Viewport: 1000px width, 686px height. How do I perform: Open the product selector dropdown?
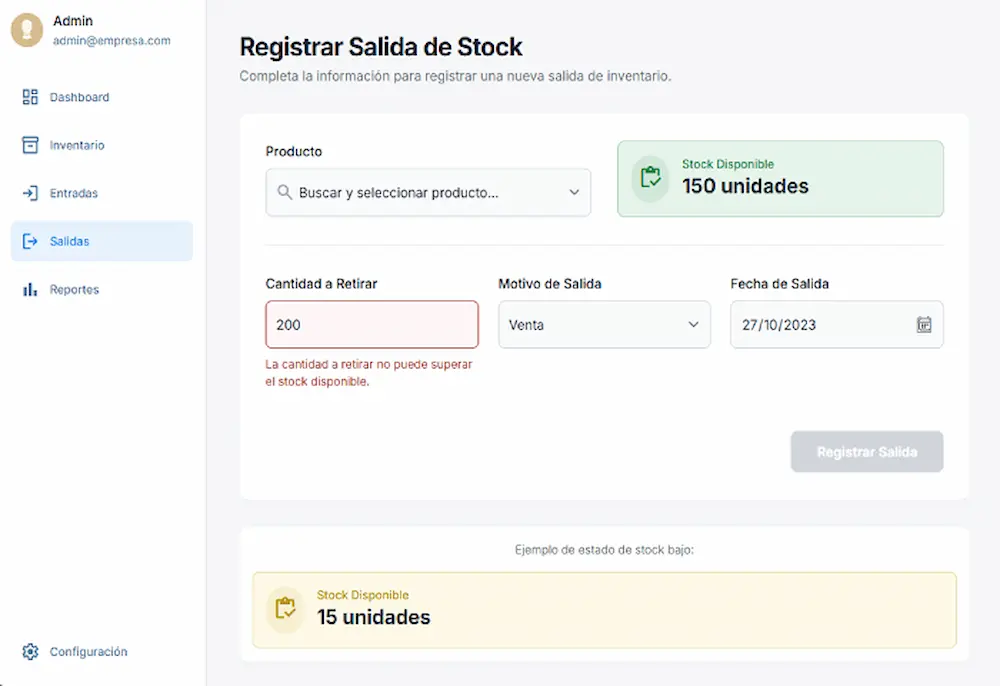click(574, 193)
